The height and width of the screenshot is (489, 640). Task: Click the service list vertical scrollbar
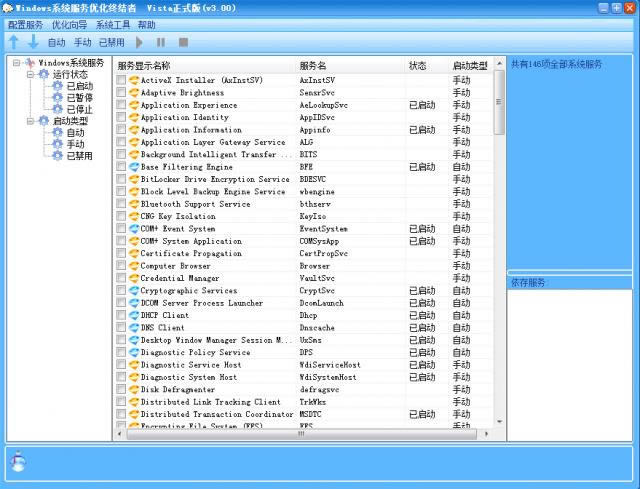[499, 250]
